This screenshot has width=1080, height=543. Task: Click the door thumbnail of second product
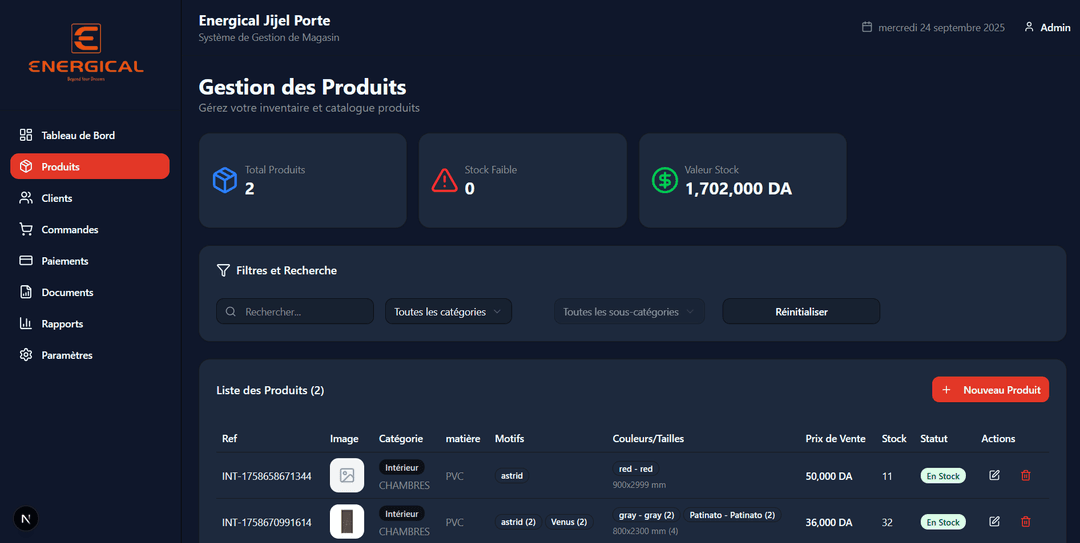pos(347,521)
